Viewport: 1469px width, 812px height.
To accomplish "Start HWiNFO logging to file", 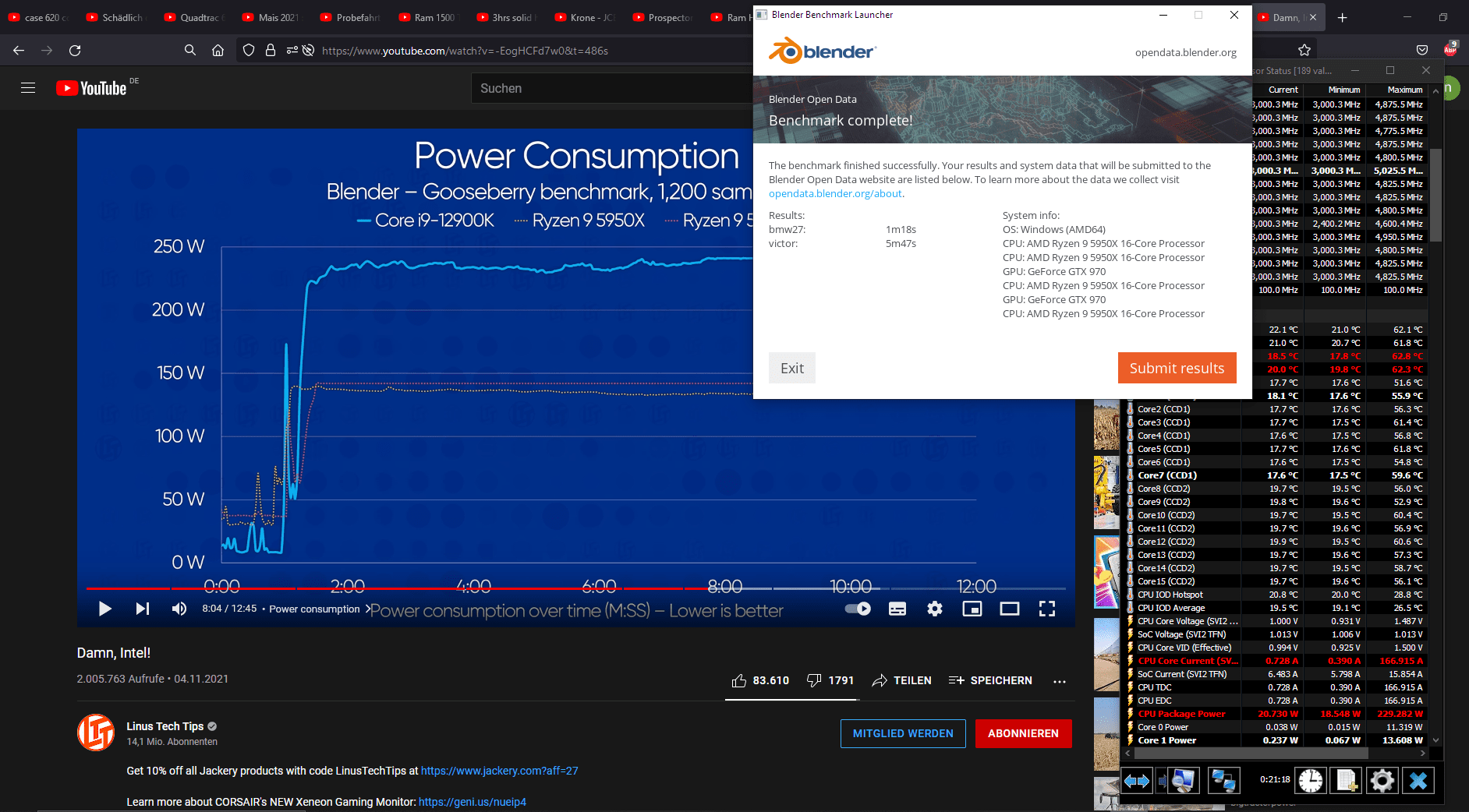I will (1347, 780).
